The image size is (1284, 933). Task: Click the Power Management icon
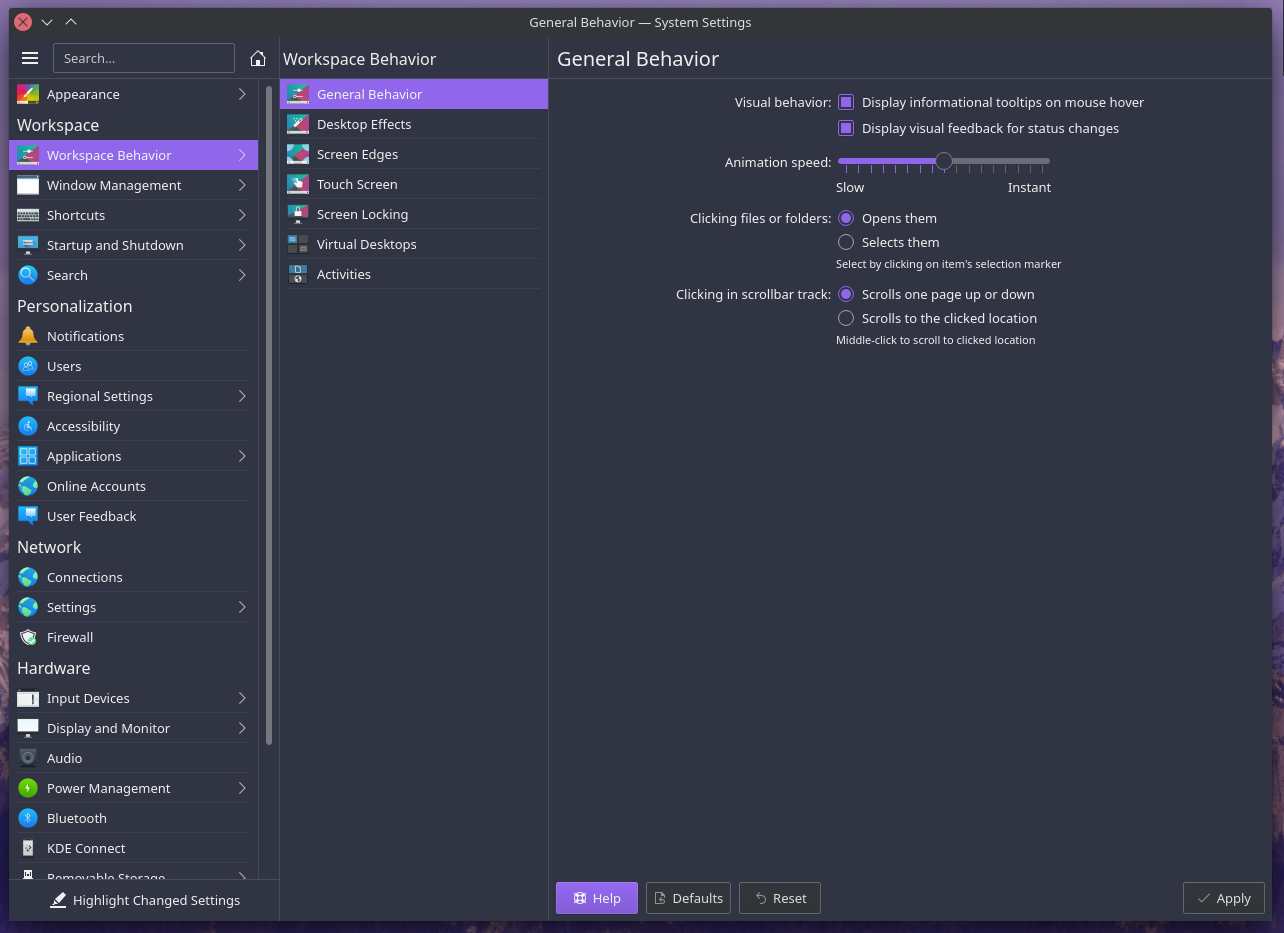point(28,788)
